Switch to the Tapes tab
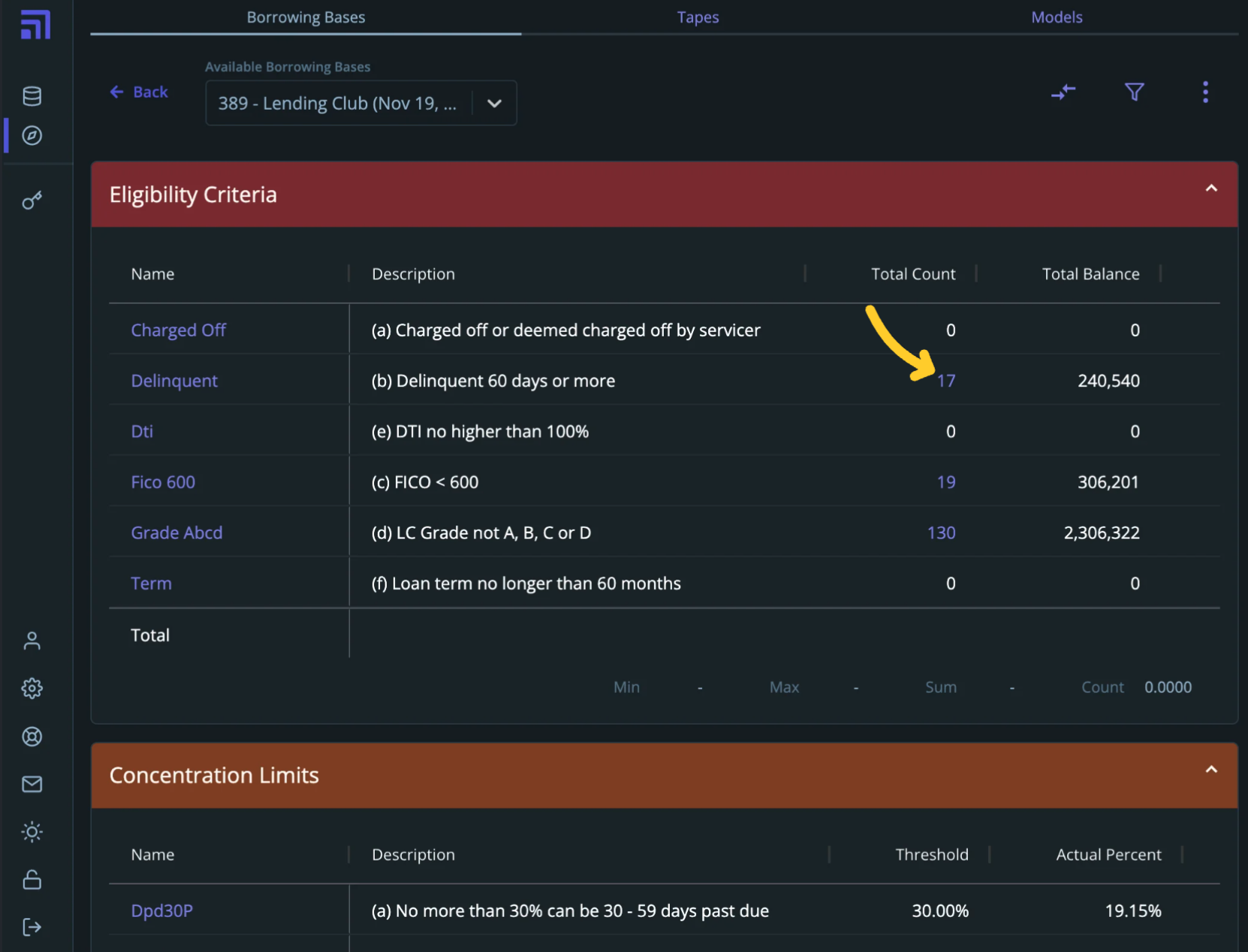Viewport: 1248px width, 952px height. pos(698,17)
